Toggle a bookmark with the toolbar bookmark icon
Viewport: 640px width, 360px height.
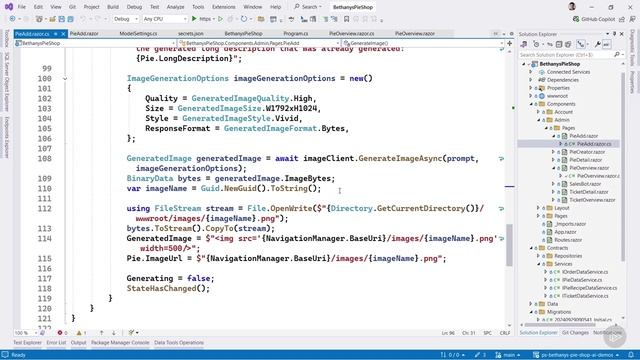click(346, 19)
